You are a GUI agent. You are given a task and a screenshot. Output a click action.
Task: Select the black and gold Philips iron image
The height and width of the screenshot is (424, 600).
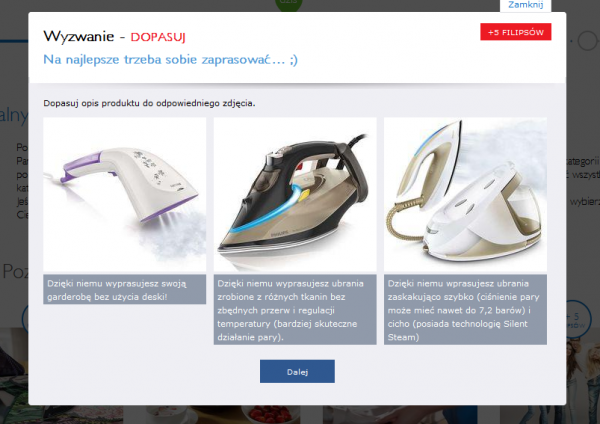coord(295,194)
